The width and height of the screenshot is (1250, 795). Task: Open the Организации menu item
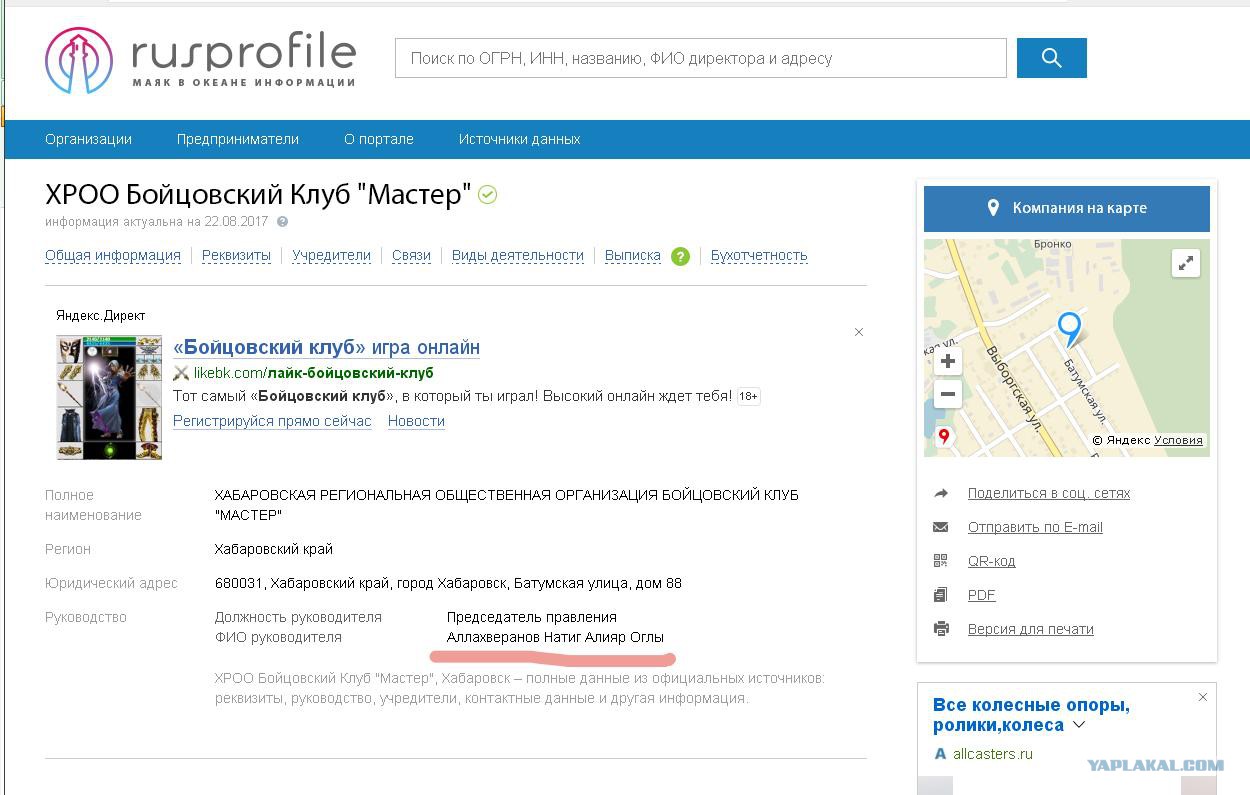[88, 139]
